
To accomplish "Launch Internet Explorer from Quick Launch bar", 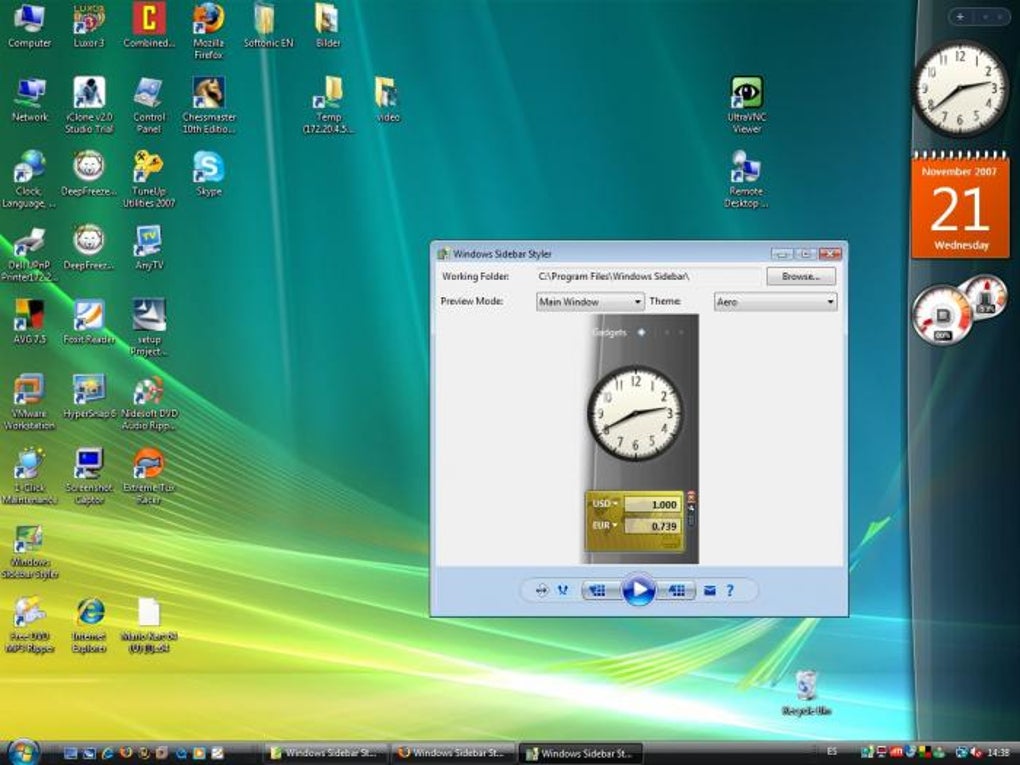I will coord(107,753).
